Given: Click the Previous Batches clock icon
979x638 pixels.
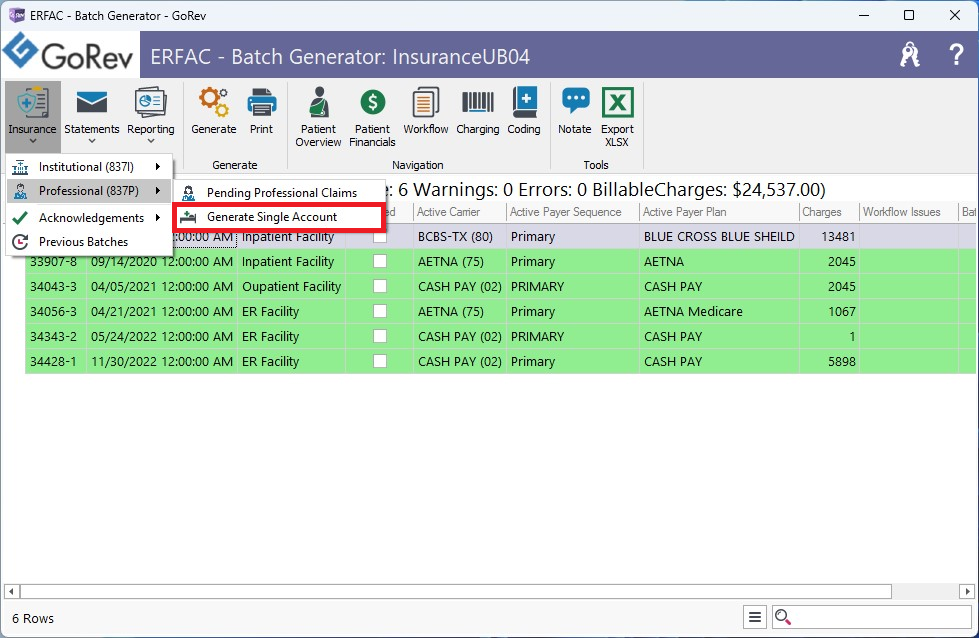Looking at the screenshot, I should pos(21,242).
